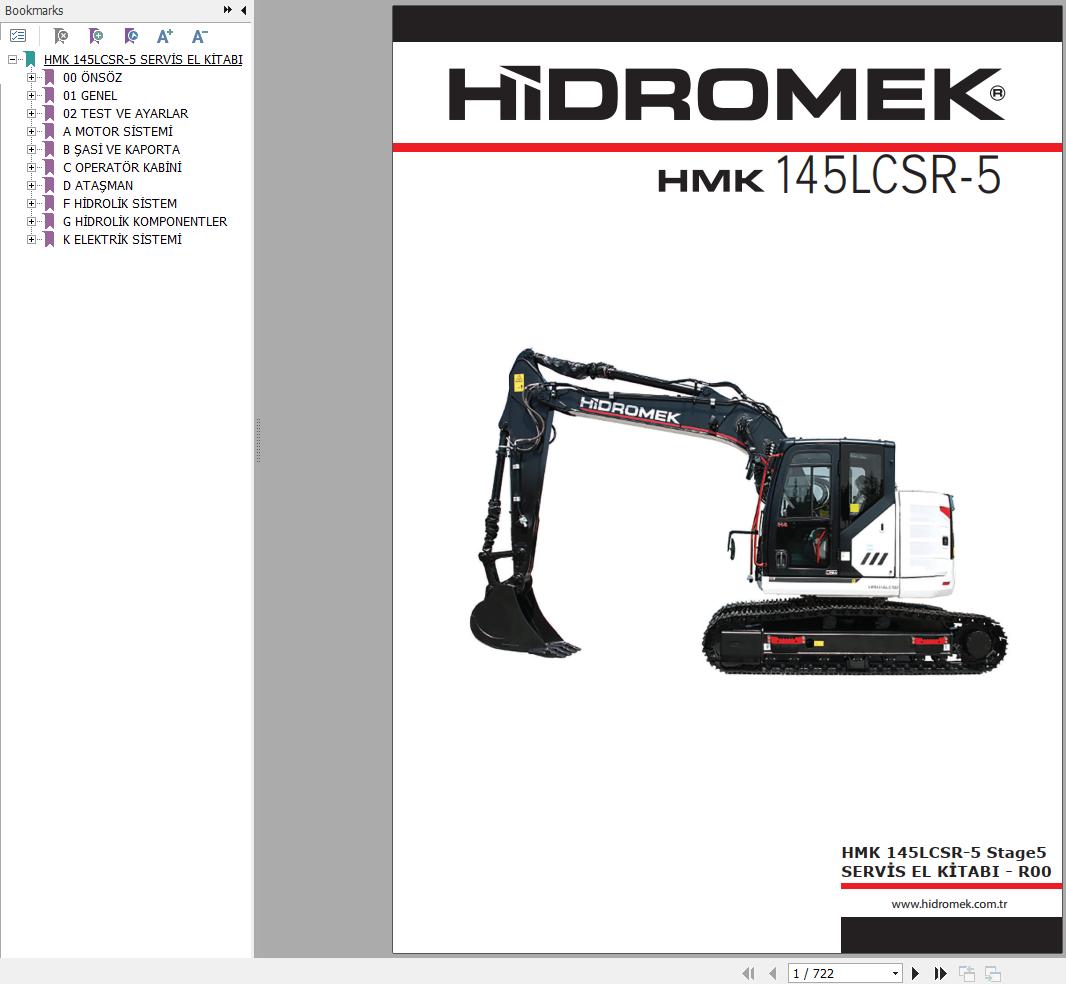Image resolution: width=1066 pixels, height=984 pixels.
Task: Select the D ATAŞMAN bookmark
Action: (98, 186)
